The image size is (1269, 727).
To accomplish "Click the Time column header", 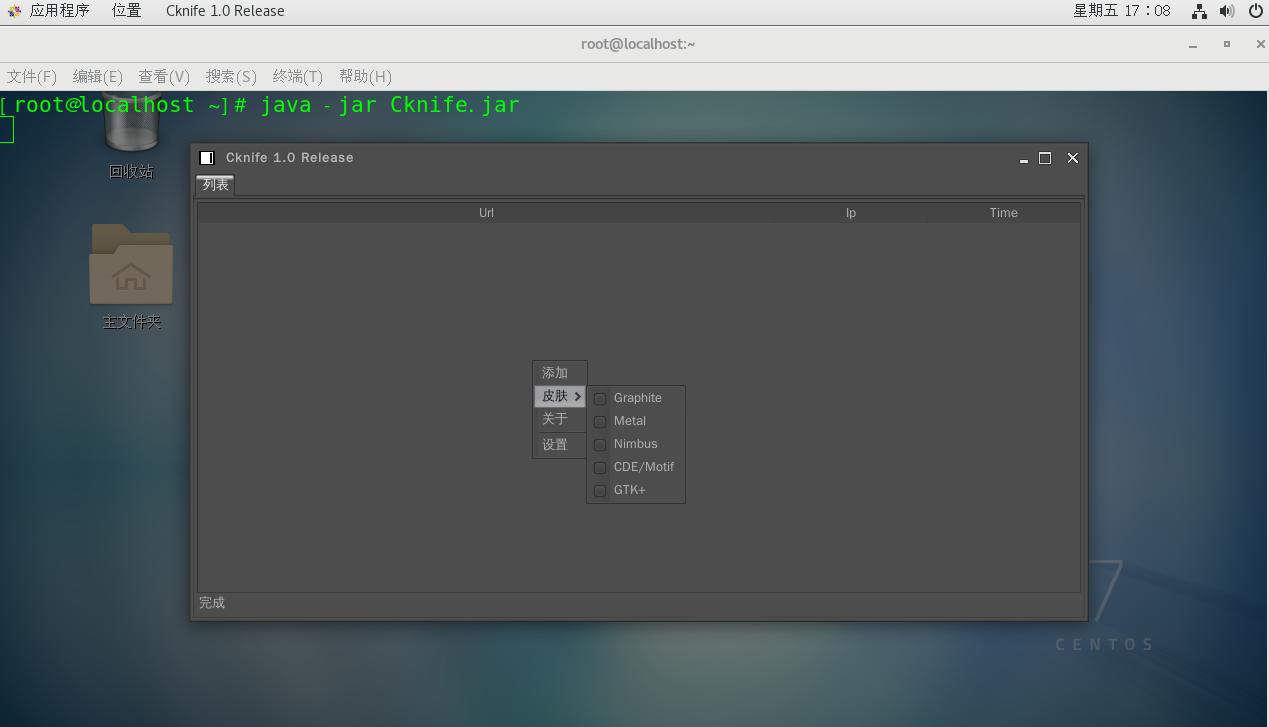I will 1003,213.
